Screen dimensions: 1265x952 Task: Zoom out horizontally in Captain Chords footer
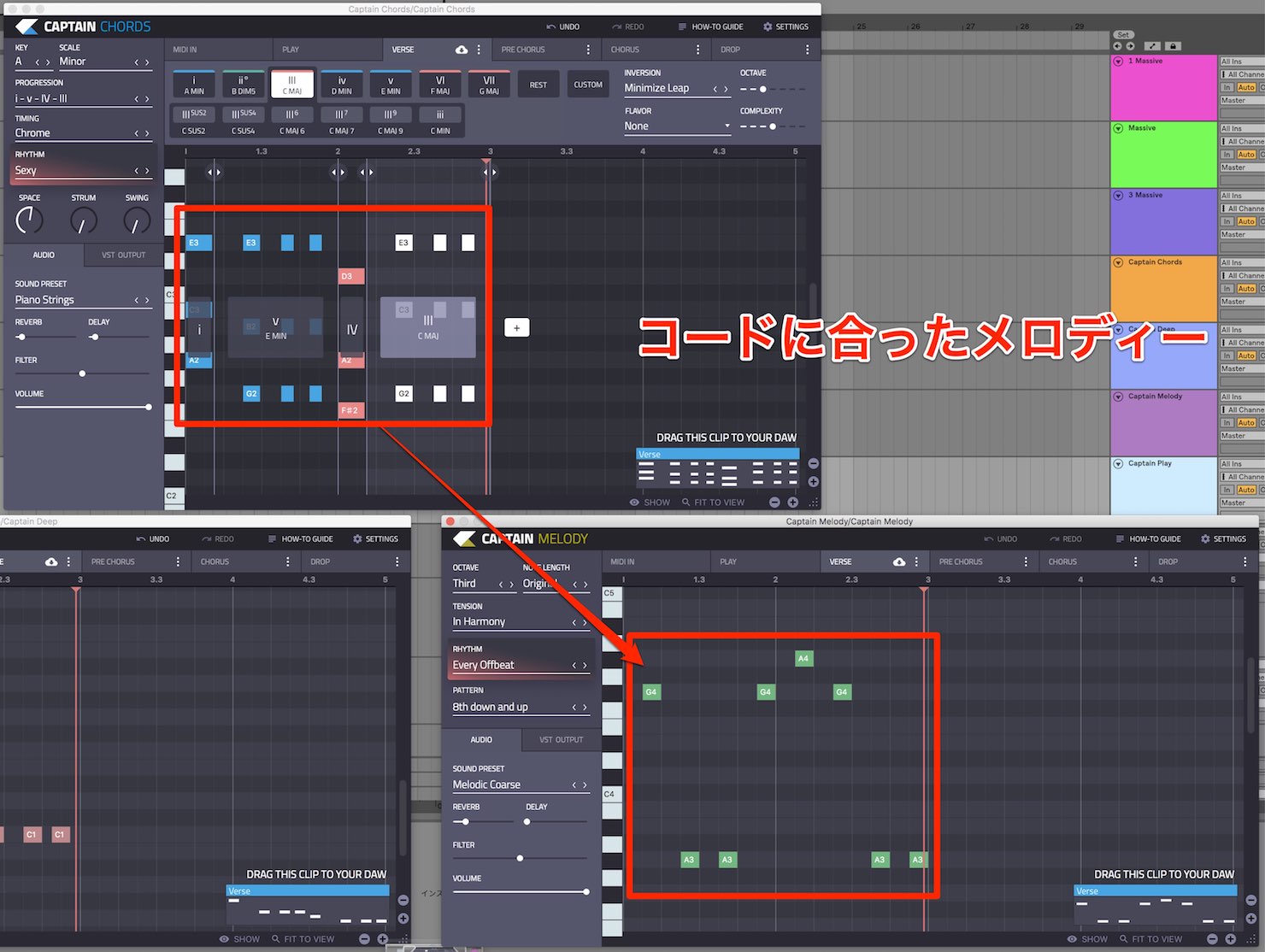774,502
